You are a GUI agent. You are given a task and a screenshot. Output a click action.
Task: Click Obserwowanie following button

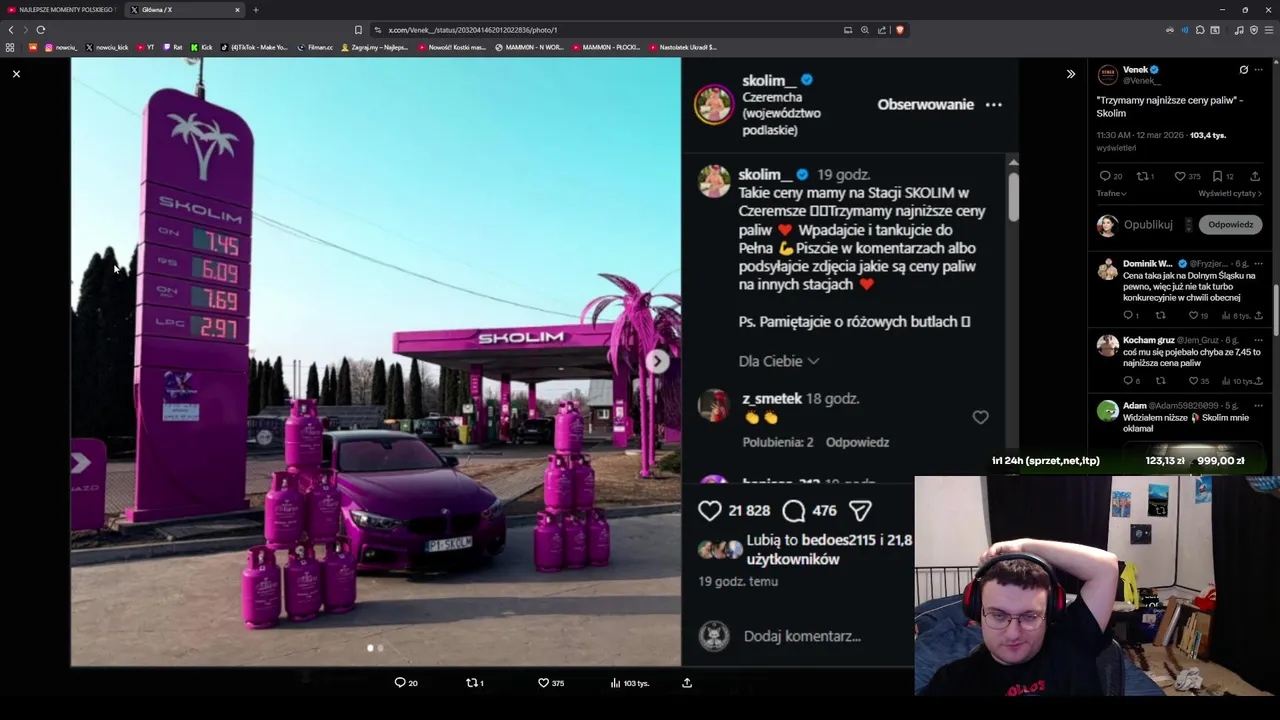click(925, 104)
